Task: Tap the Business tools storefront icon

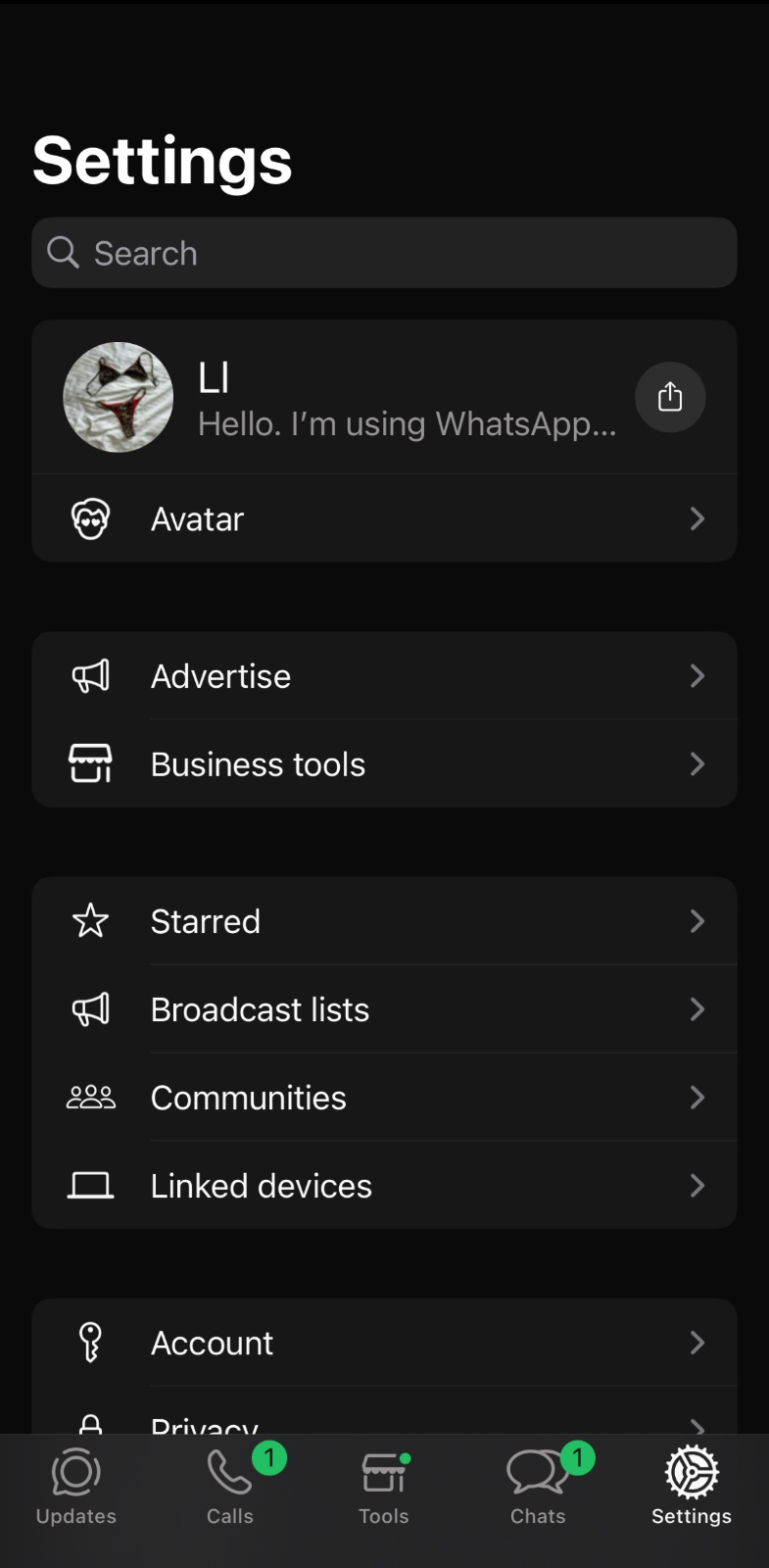Action: pyautogui.click(x=90, y=763)
